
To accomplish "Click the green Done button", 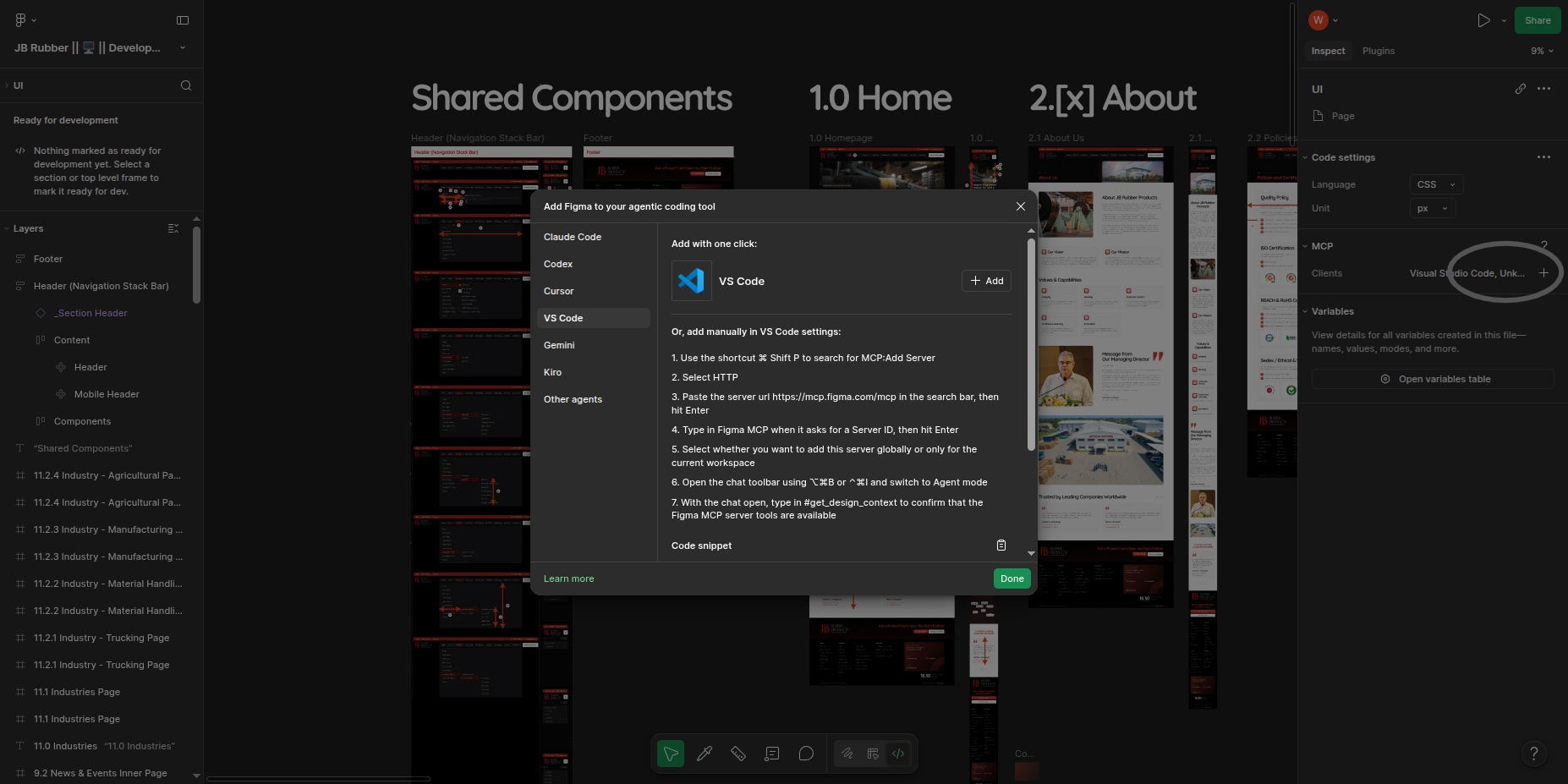I will [x=1012, y=578].
